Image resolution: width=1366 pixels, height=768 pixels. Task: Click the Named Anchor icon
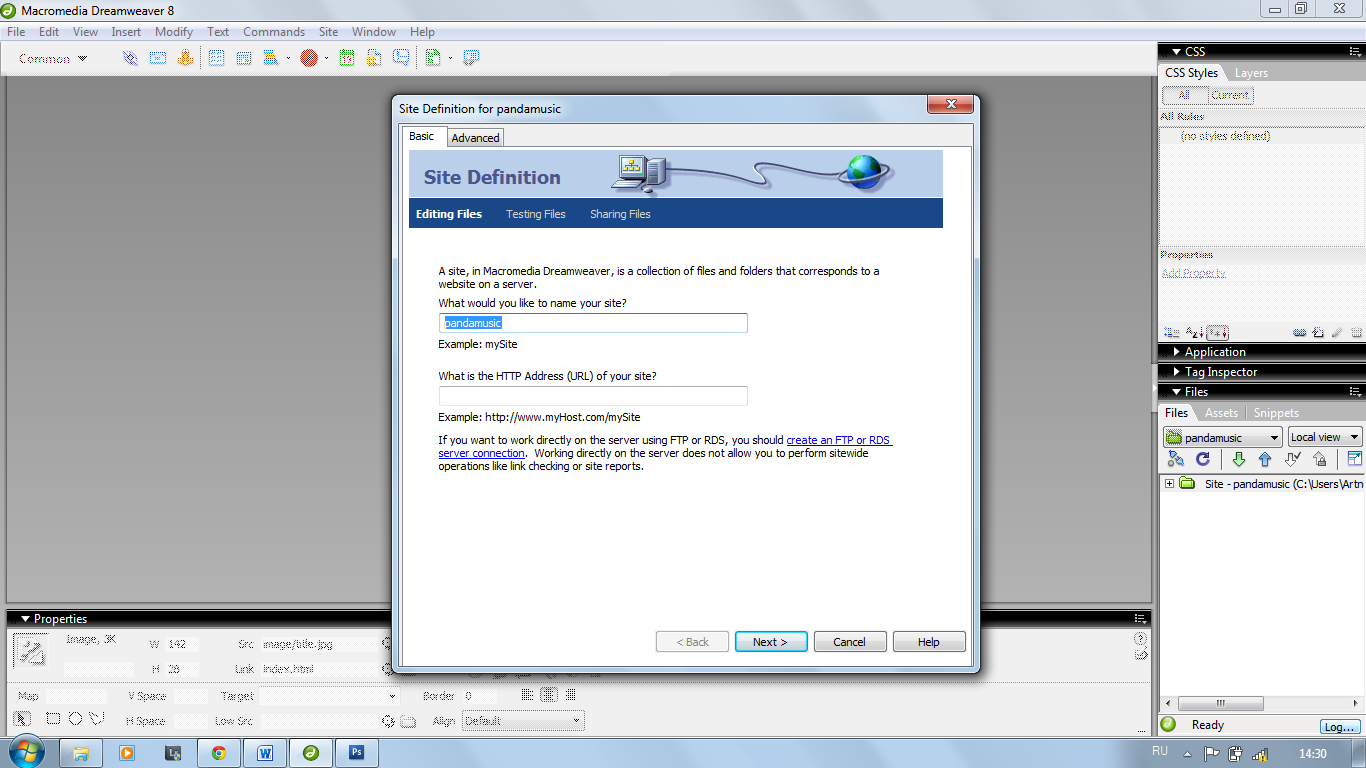click(x=185, y=58)
